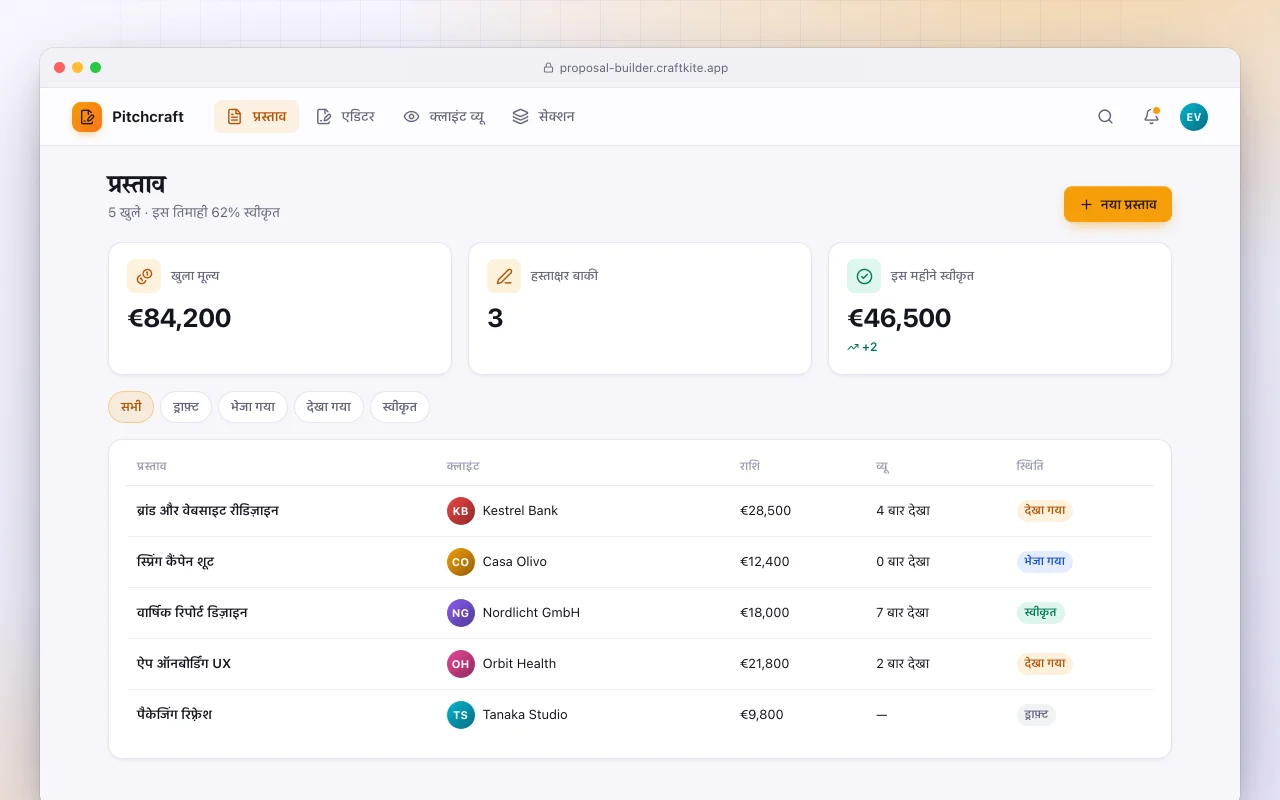This screenshot has height=800, width=1280.
Task: Click the स्थिति column header
Action: pyautogui.click(x=1030, y=466)
